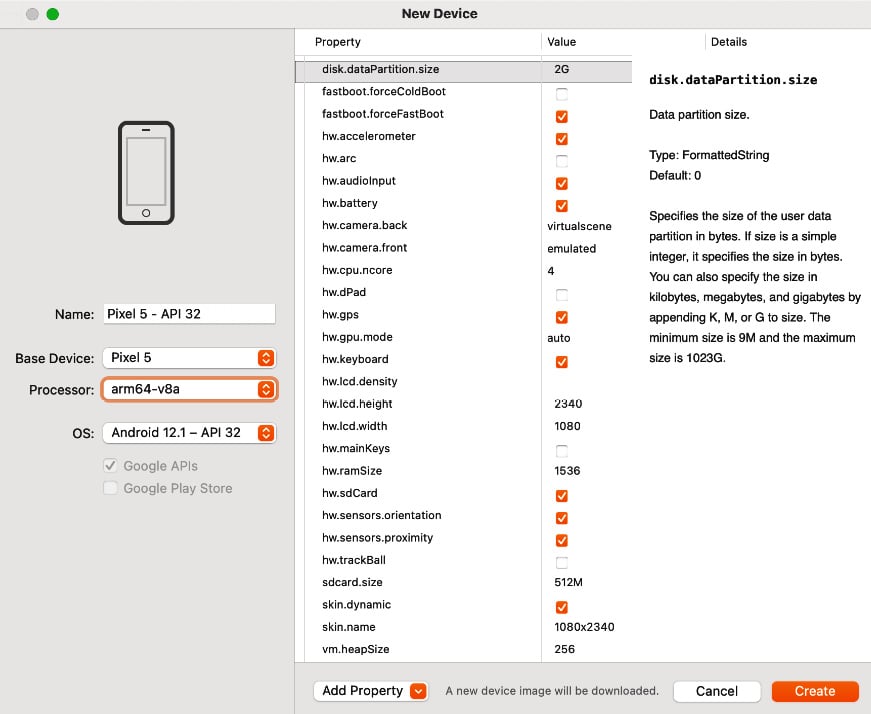Click the Details column header

(x=729, y=42)
